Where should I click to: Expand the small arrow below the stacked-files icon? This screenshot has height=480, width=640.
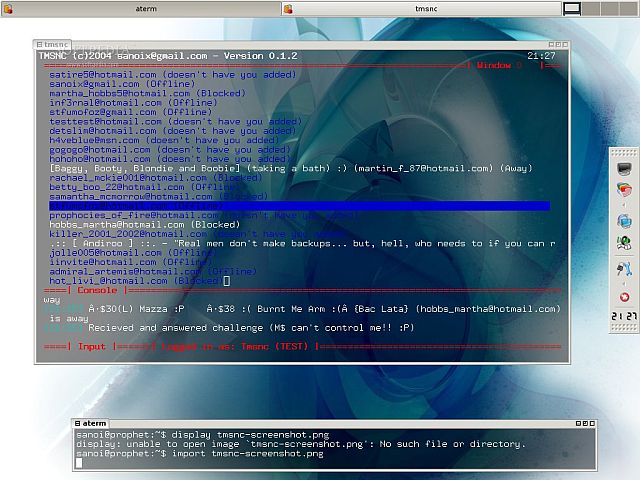coord(624,203)
